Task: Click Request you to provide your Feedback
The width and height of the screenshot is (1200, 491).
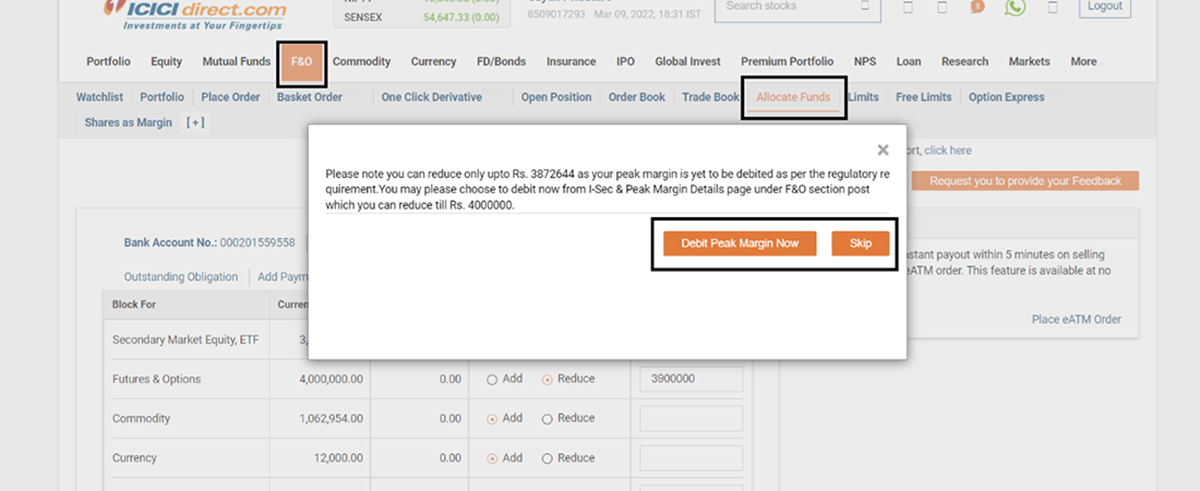Action: (x=1025, y=181)
